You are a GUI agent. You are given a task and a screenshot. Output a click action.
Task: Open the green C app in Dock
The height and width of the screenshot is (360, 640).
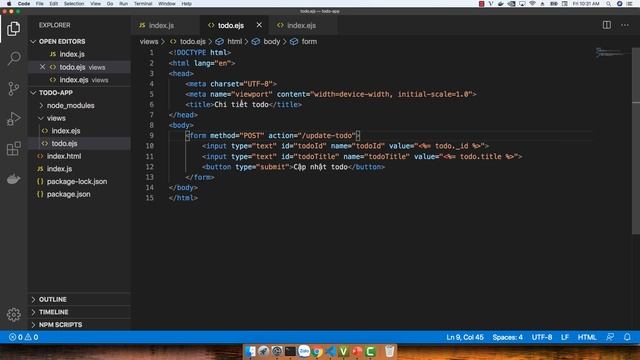(370, 351)
